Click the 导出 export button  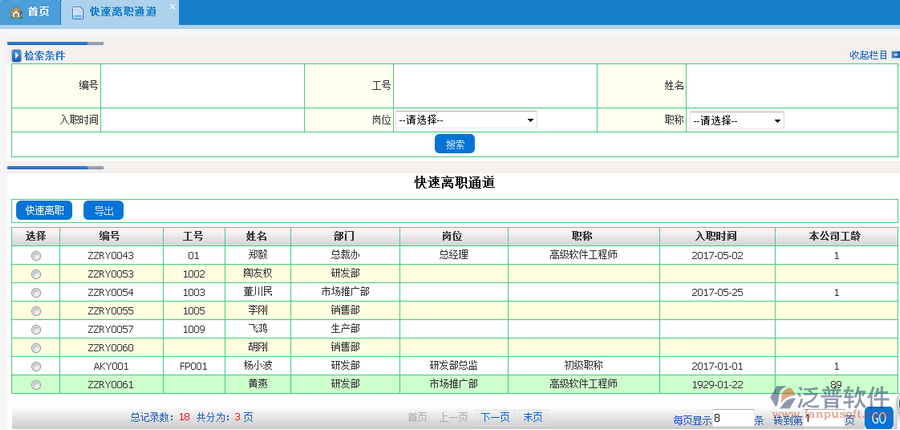[103, 210]
